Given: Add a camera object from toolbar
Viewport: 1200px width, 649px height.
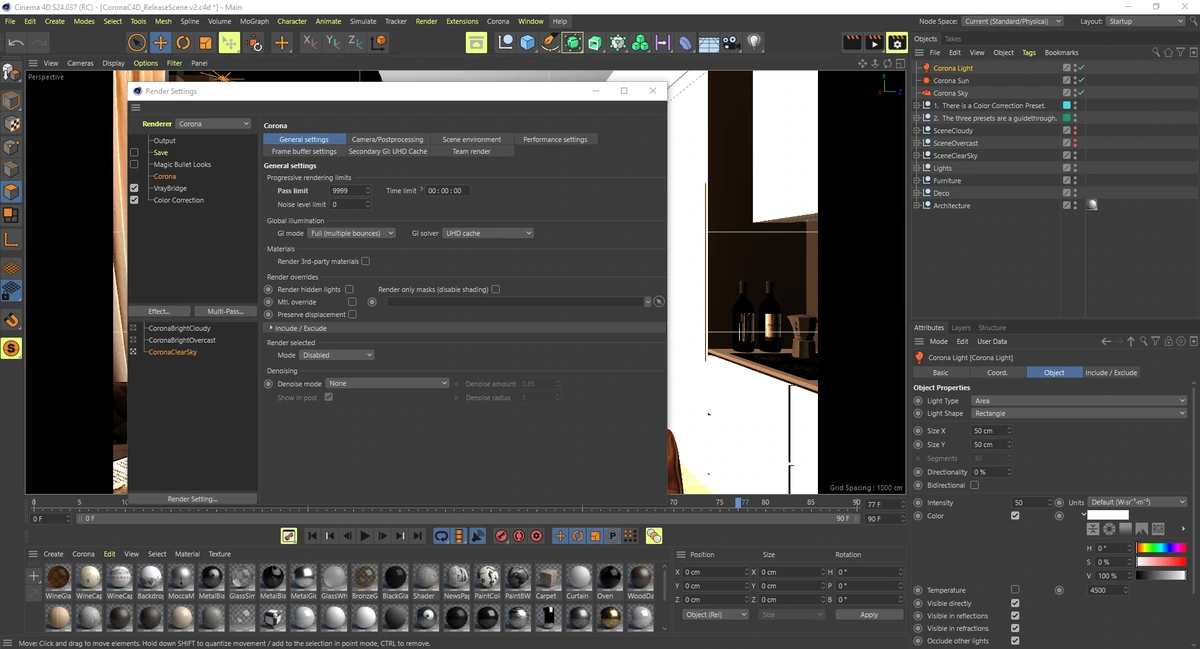Looking at the screenshot, I should (731, 42).
